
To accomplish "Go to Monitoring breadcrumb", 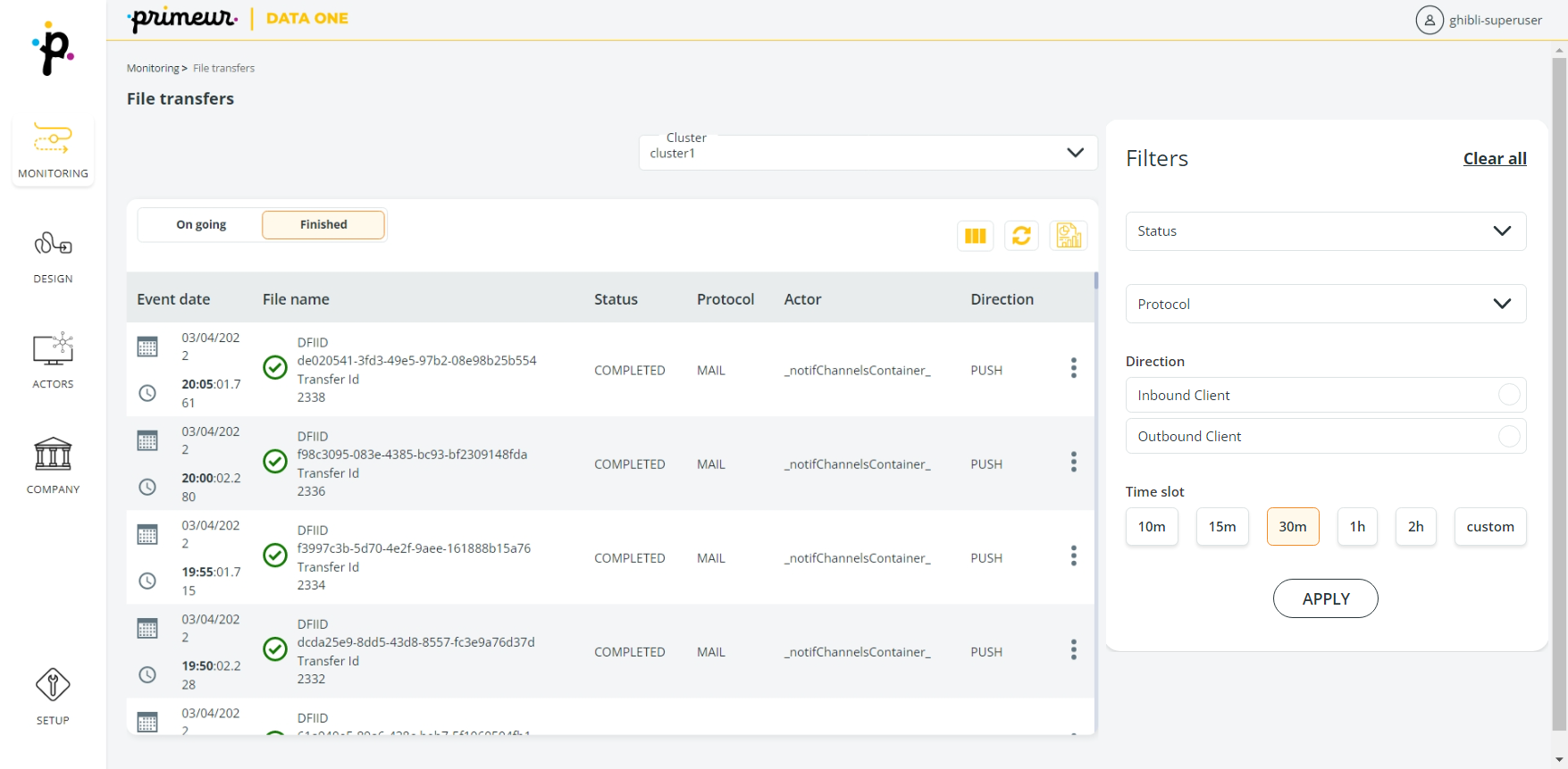I will pyautogui.click(x=153, y=69).
